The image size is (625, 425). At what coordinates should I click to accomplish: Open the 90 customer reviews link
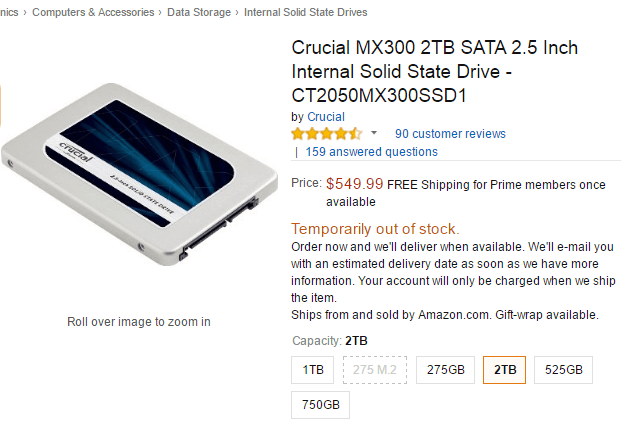(x=450, y=134)
